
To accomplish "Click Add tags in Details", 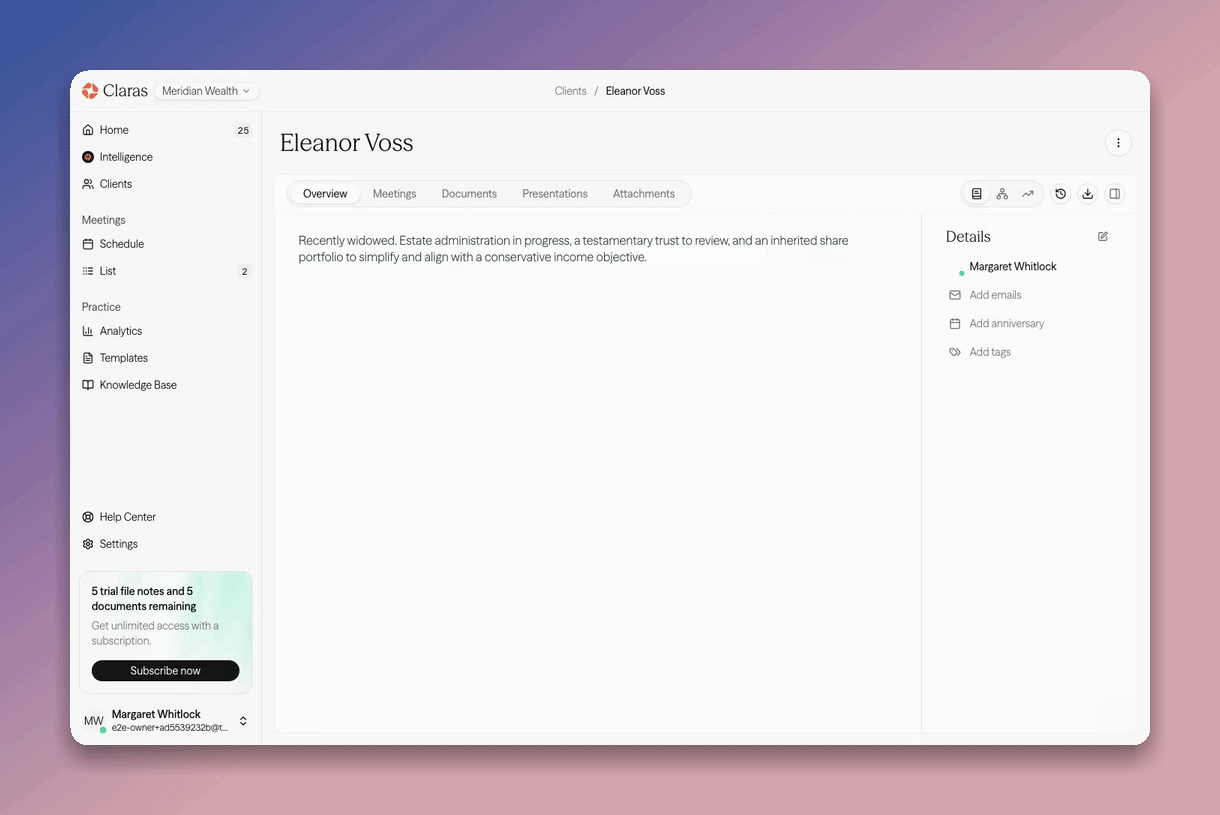I will point(990,352).
